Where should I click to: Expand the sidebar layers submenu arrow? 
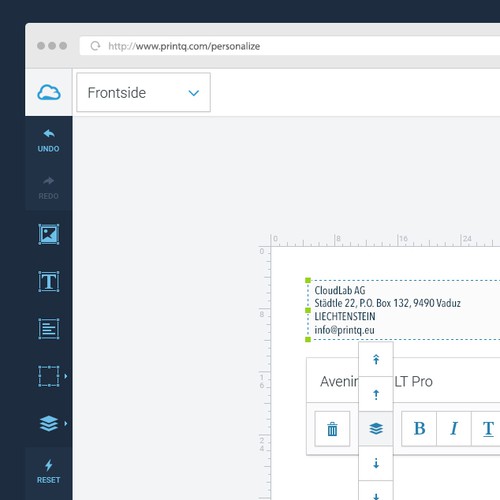tap(66, 423)
